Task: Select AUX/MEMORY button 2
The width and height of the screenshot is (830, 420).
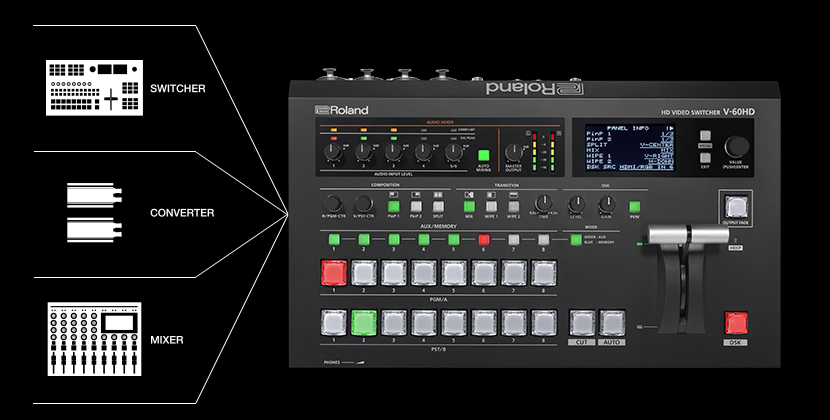Action: pos(364,239)
